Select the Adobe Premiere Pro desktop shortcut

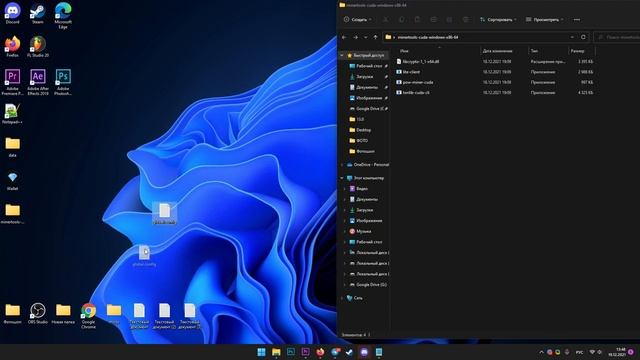click(x=12, y=82)
